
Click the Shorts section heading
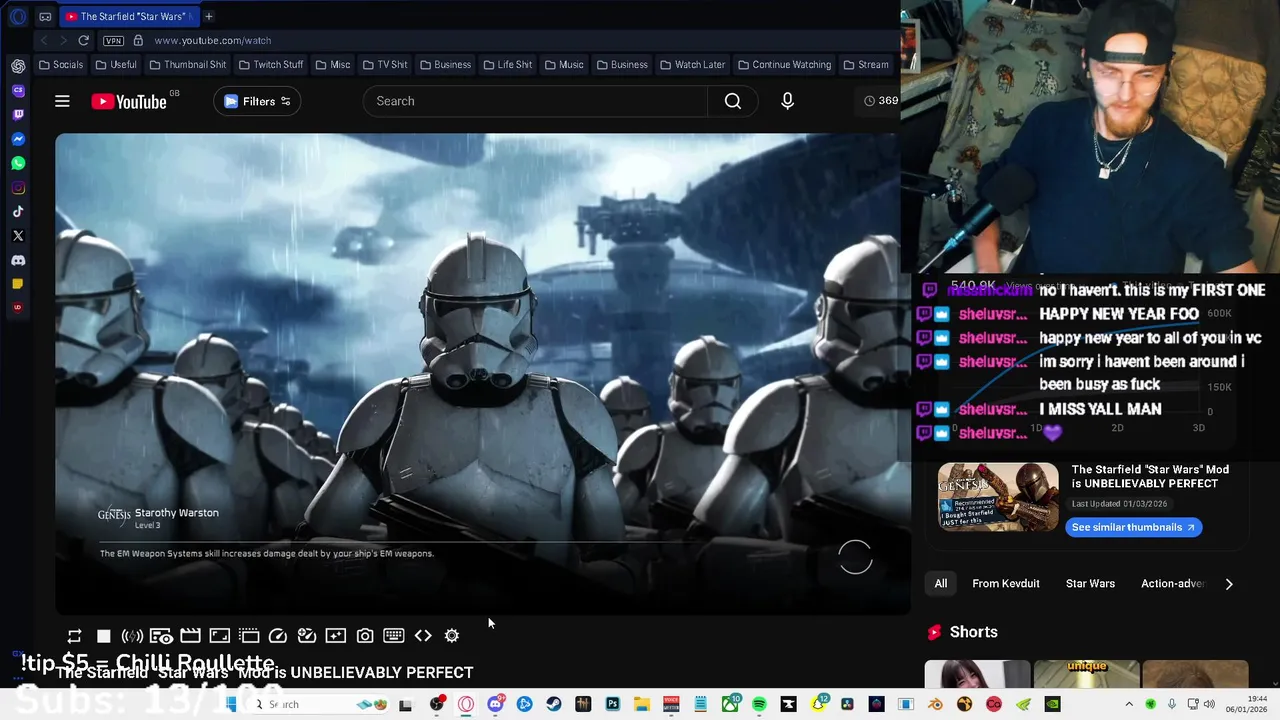tap(973, 632)
